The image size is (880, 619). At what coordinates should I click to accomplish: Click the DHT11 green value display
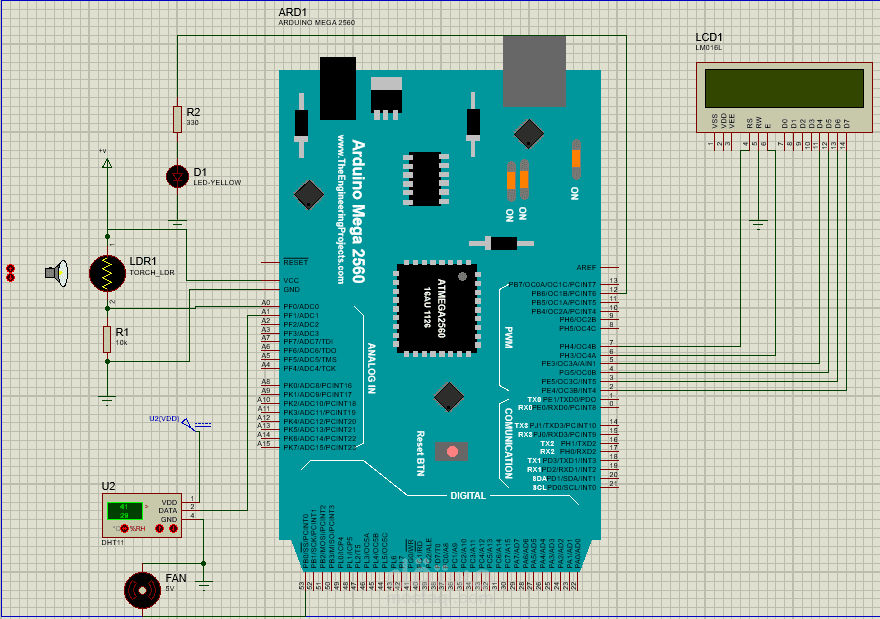[125, 511]
